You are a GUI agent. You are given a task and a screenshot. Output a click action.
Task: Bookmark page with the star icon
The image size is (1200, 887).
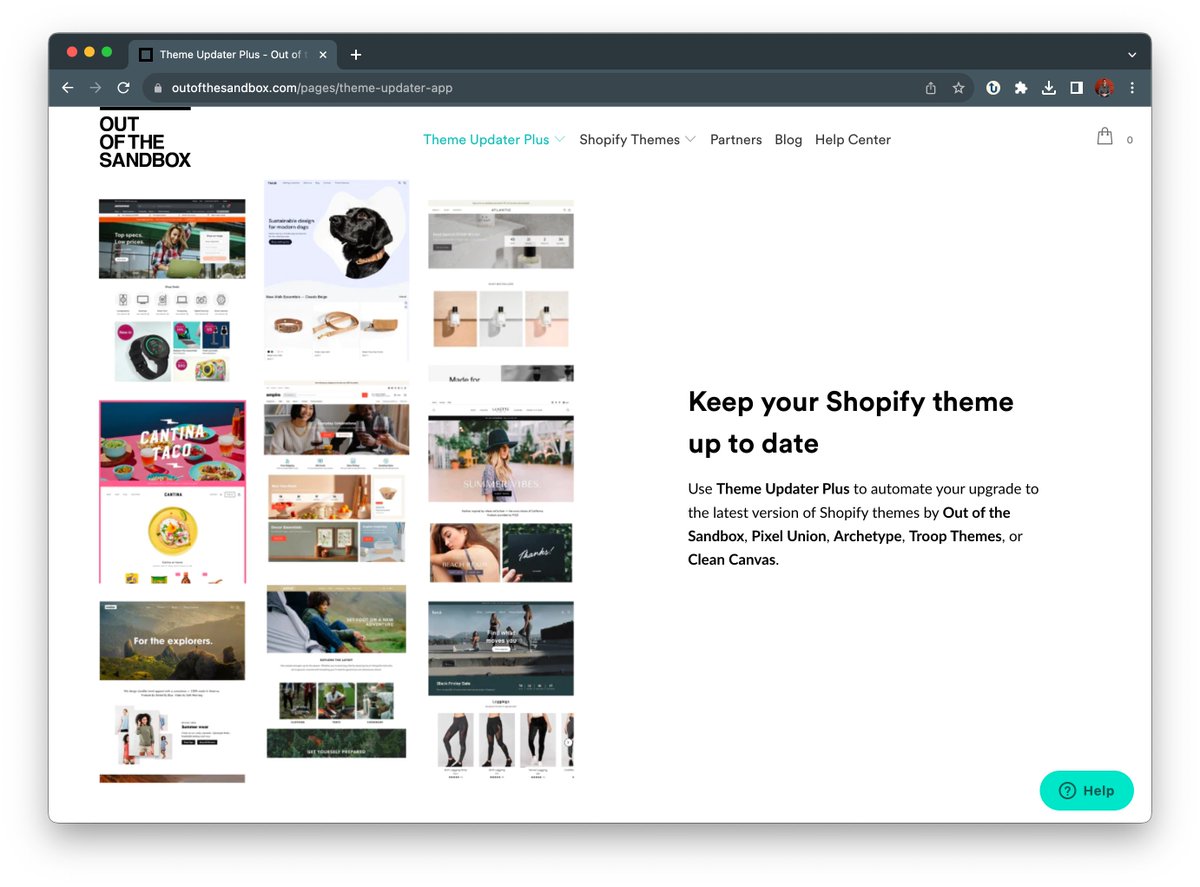(x=958, y=88)
